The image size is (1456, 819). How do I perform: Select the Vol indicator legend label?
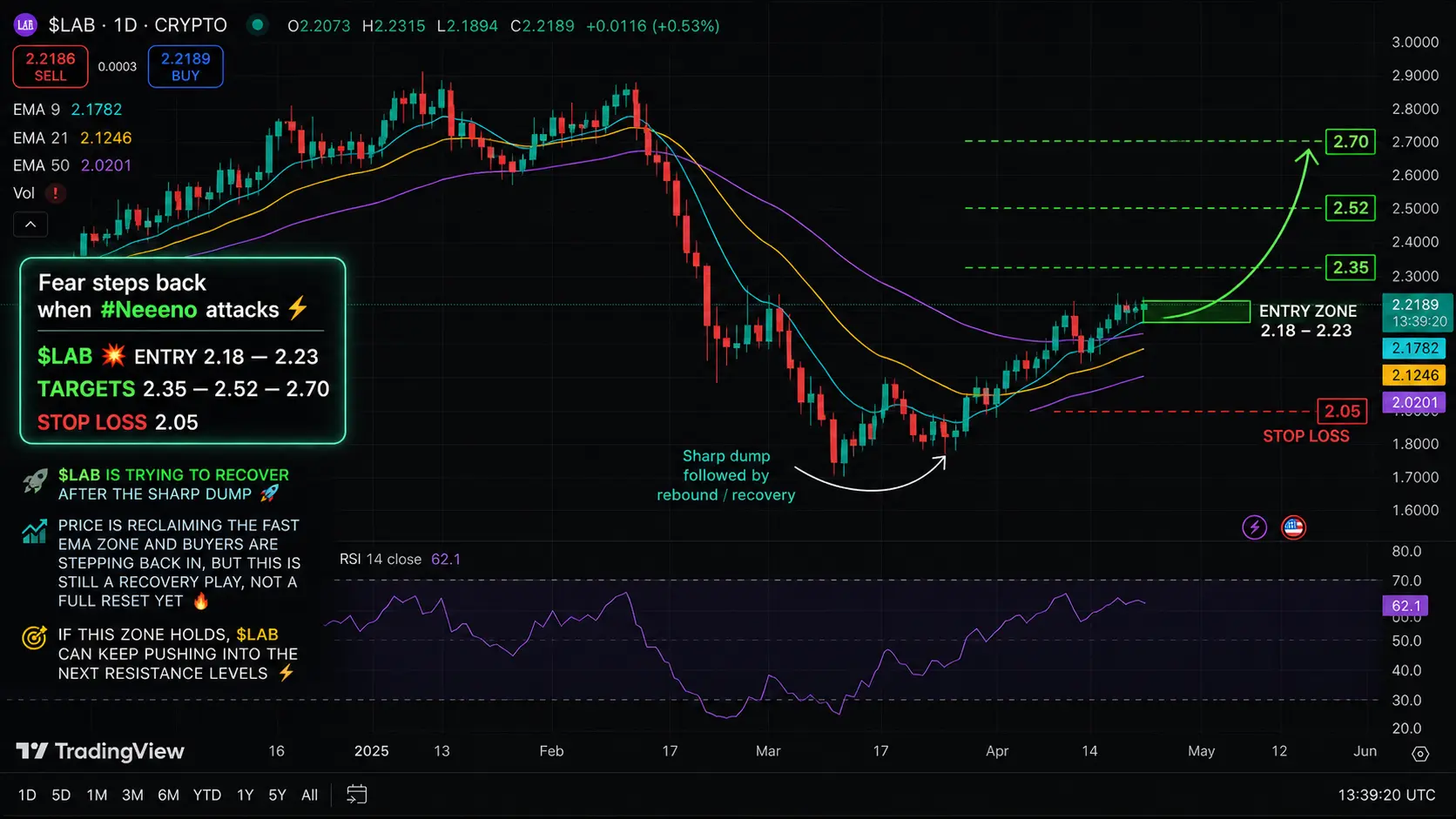(x=24, y=193)
